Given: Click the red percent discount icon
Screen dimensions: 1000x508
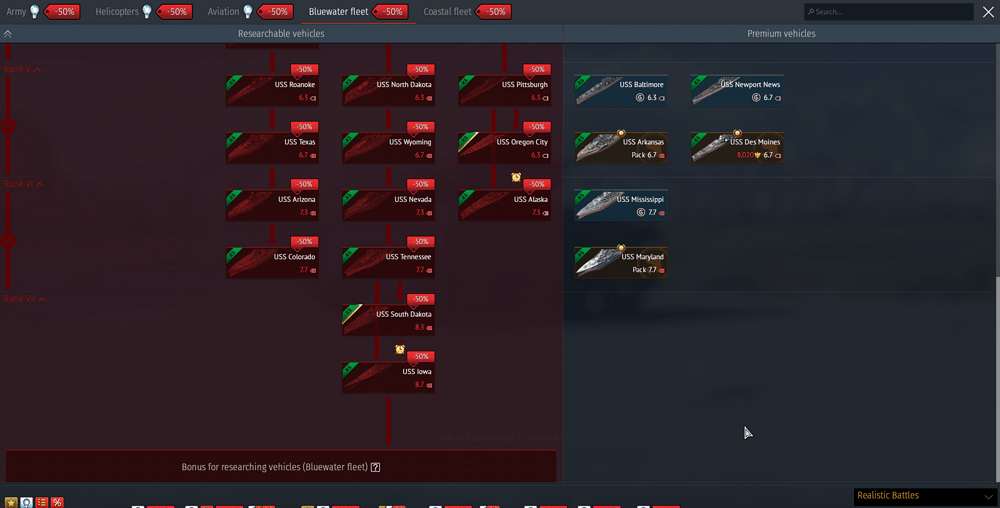Looking at the screenshot, I should point(57,502).
